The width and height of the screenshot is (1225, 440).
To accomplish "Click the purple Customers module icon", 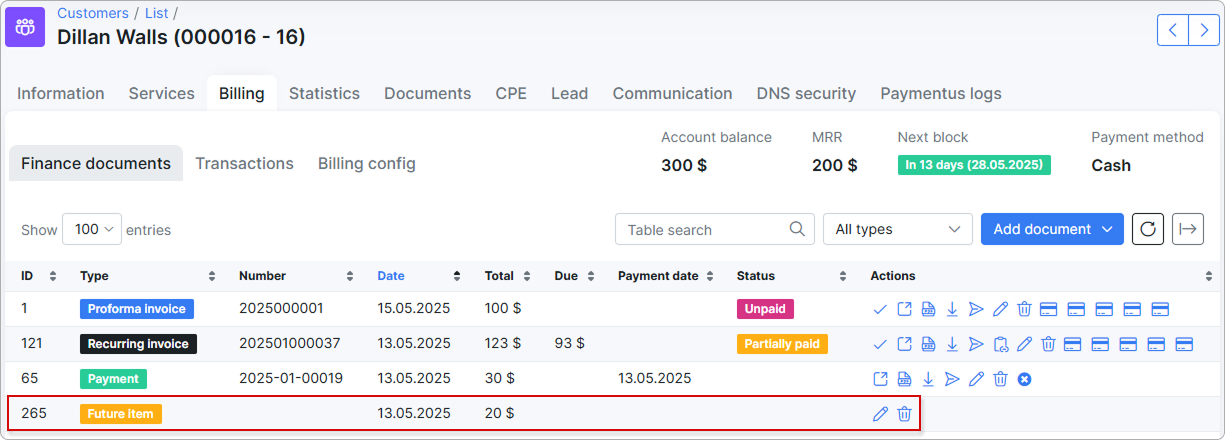I will point(25,27).
